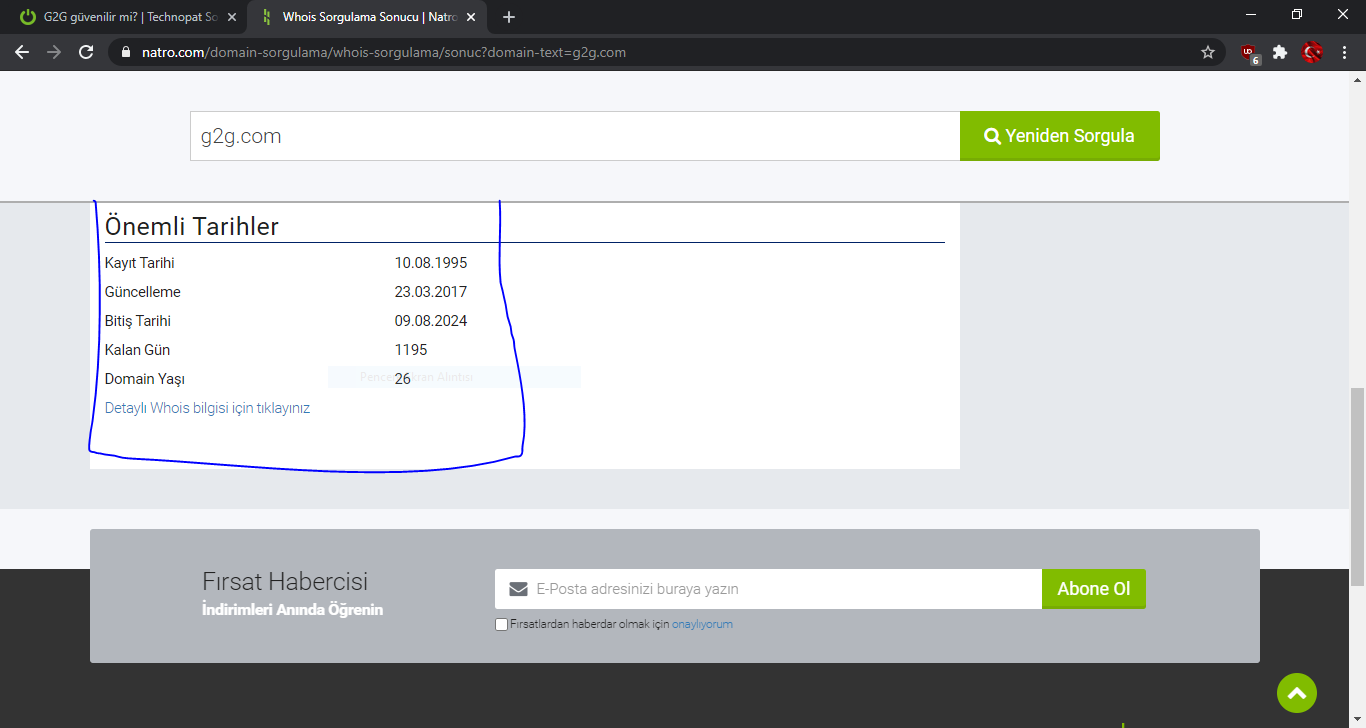Click the browser forward arrow
1366x728 pixels.
[54, 52]
